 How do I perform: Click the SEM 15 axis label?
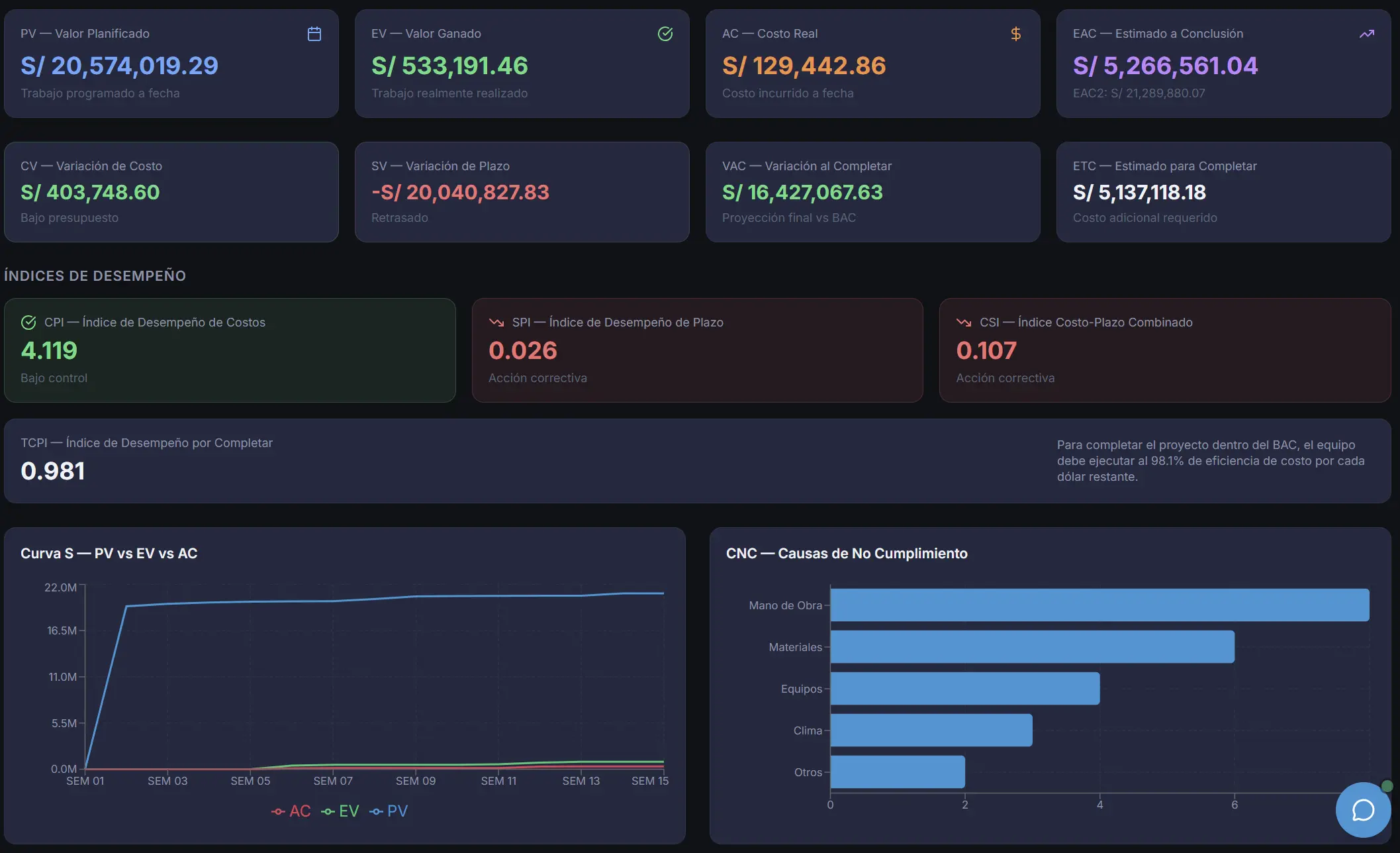650,781
